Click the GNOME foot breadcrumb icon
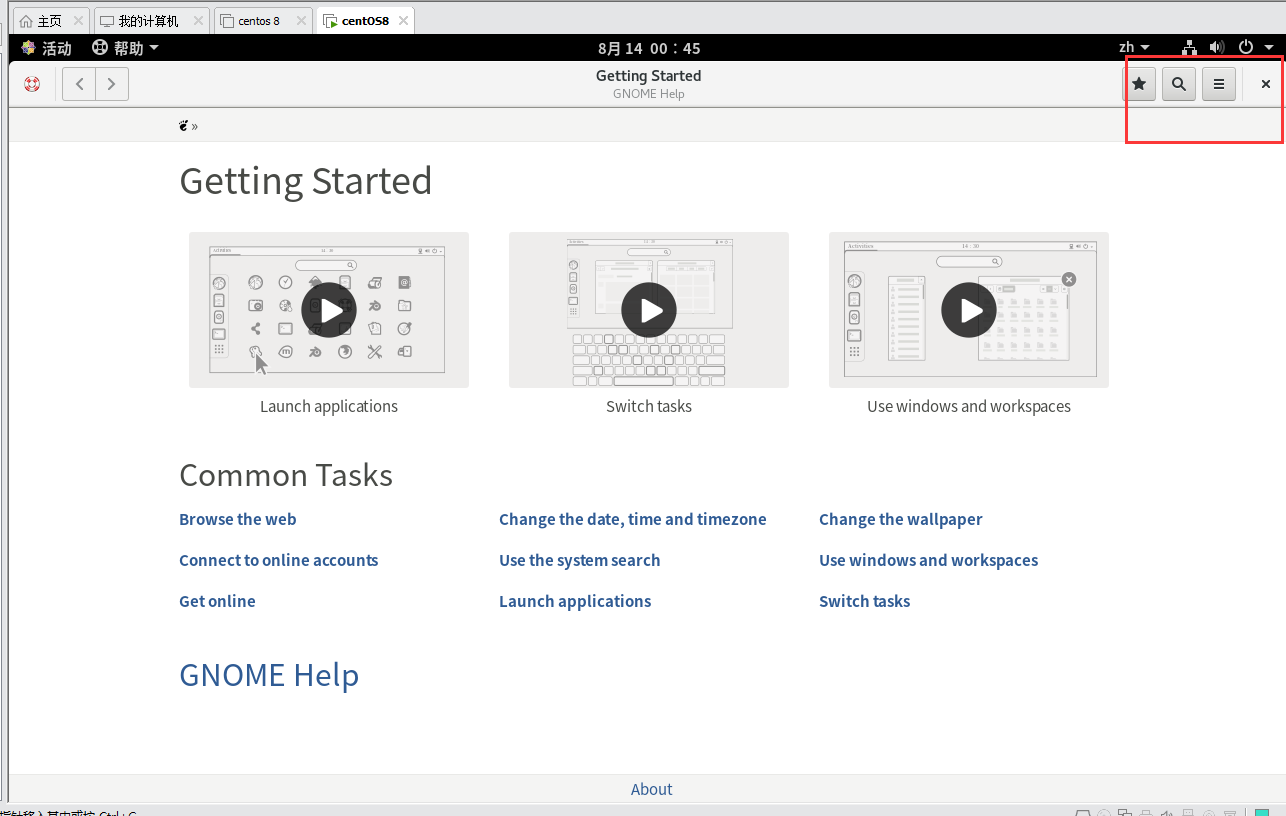This screenshot has height=816, width=1286. pos(184,125)
